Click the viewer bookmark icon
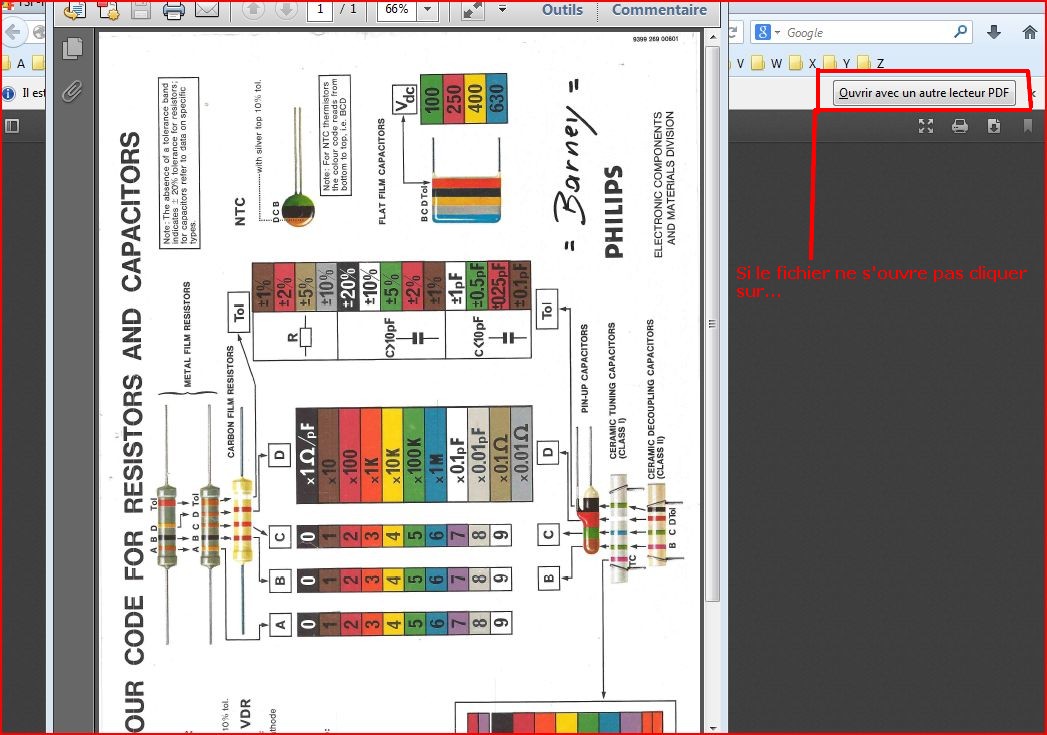The height and width of the screenshot is (735, 1047). (x=1027, y=126)
